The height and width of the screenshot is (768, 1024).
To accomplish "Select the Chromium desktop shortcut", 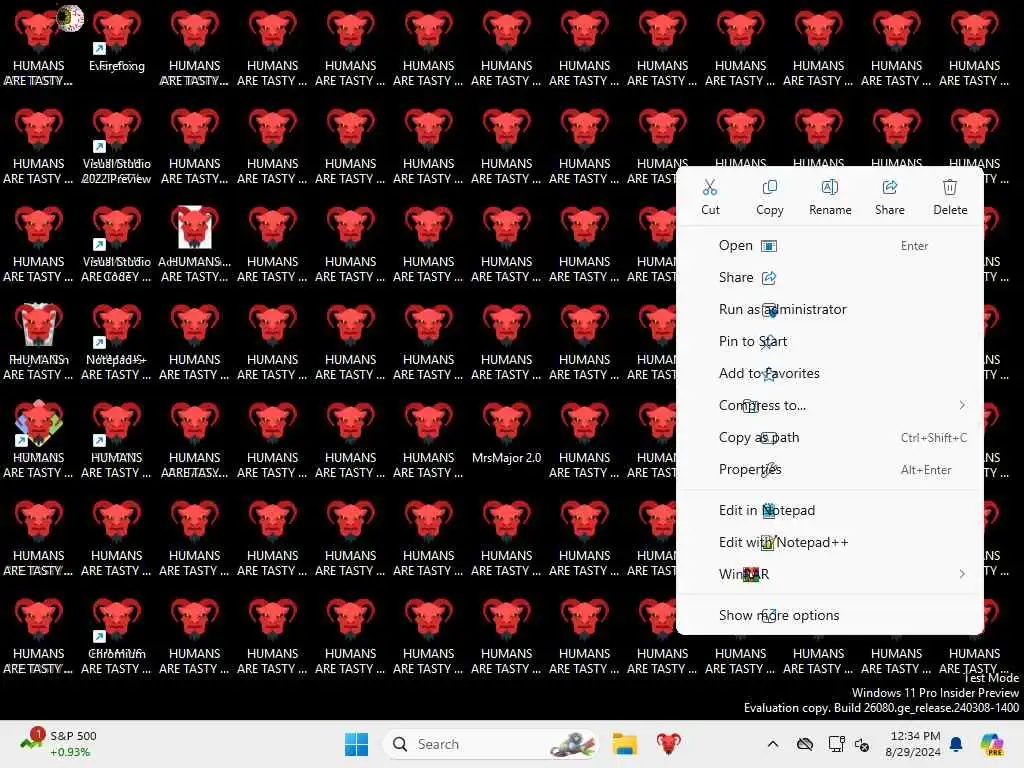I will click(x=117, y=636).
